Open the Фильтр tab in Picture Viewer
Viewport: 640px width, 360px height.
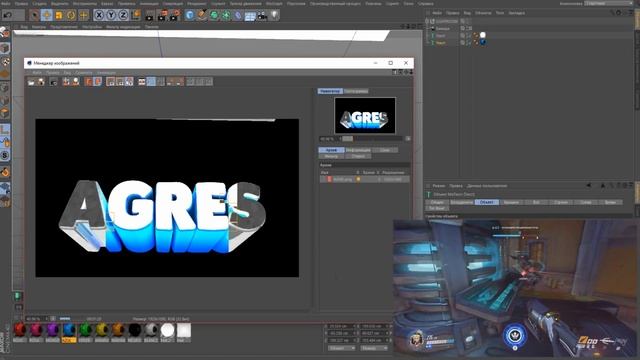[x=331, y=156]
